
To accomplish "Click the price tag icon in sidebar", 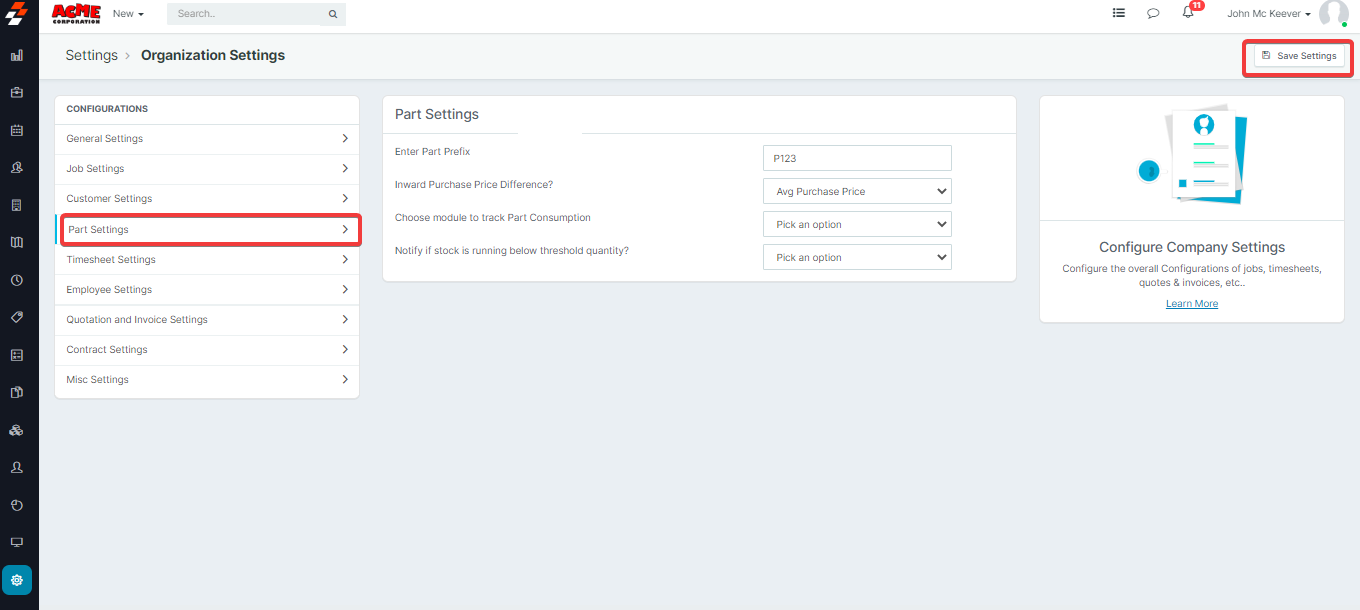I will (x=17, y=317).
